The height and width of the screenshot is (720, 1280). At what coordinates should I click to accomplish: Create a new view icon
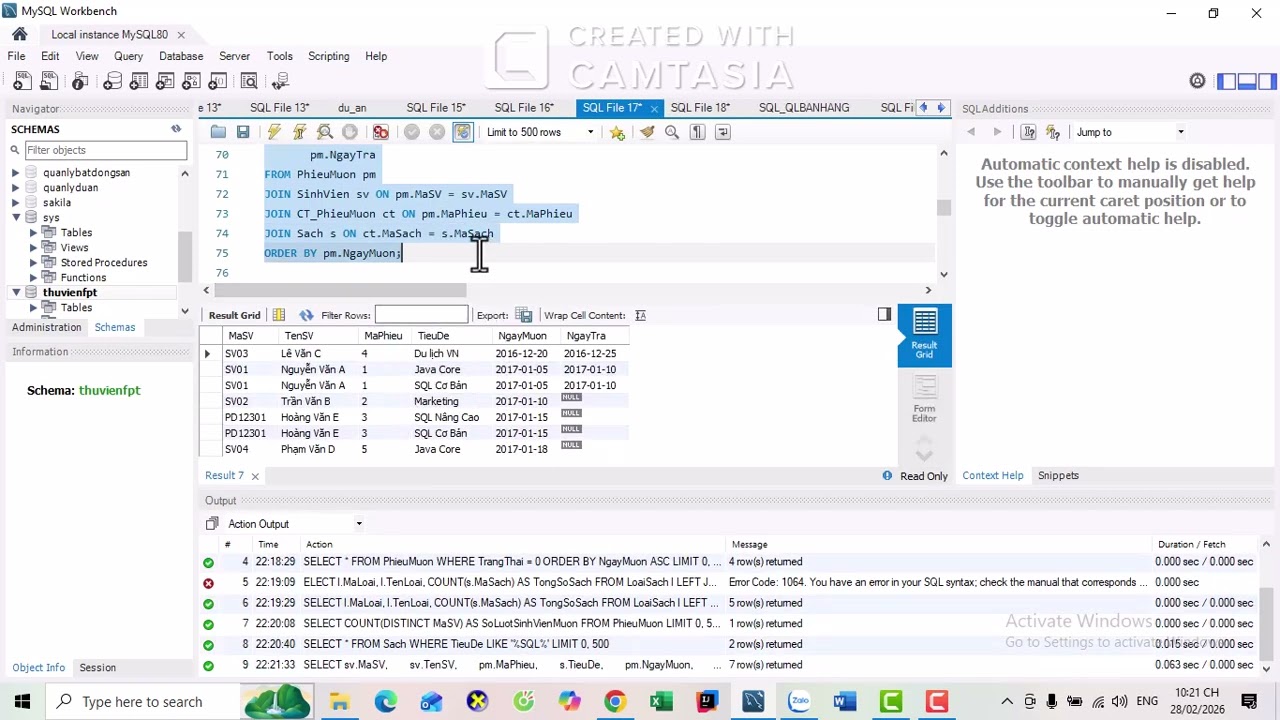coord(165,81)
